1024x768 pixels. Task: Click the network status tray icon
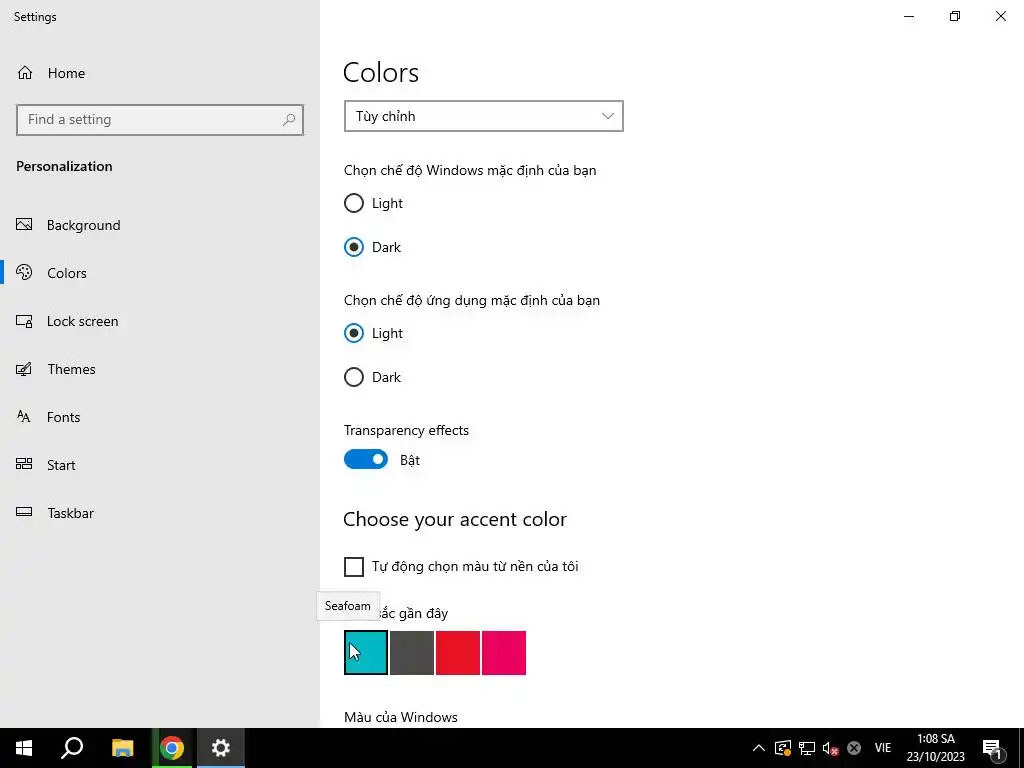[x=807, y=748]
